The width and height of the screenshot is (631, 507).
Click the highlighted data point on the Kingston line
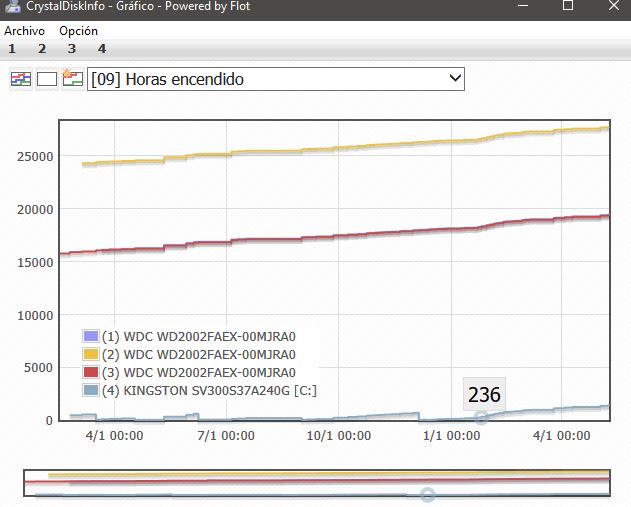[481, 417]
